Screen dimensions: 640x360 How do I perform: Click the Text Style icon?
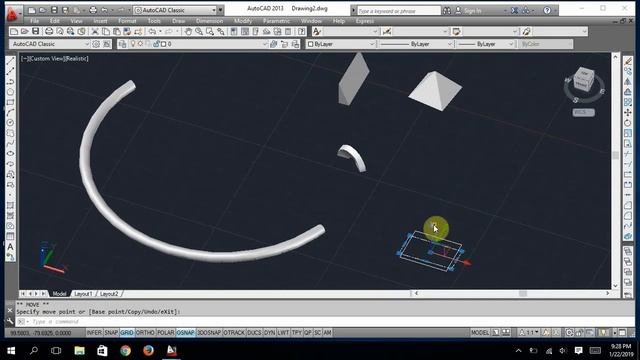[x=317, y=31]
